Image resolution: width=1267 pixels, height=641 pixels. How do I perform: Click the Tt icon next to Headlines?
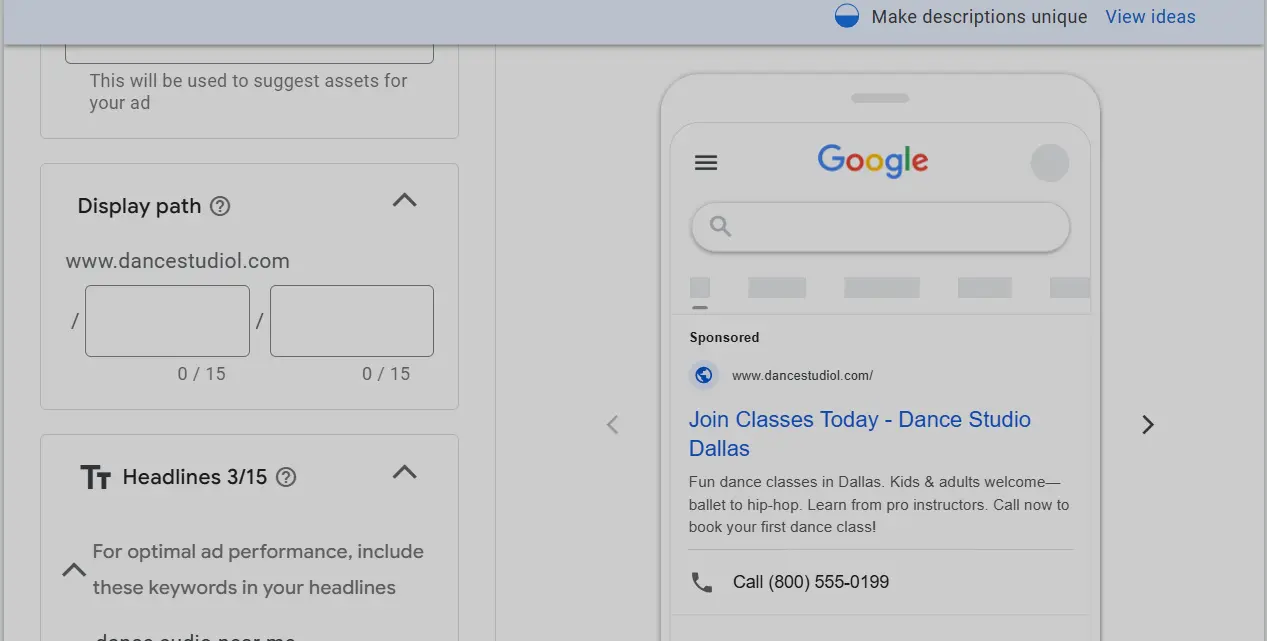pos(96,477)
